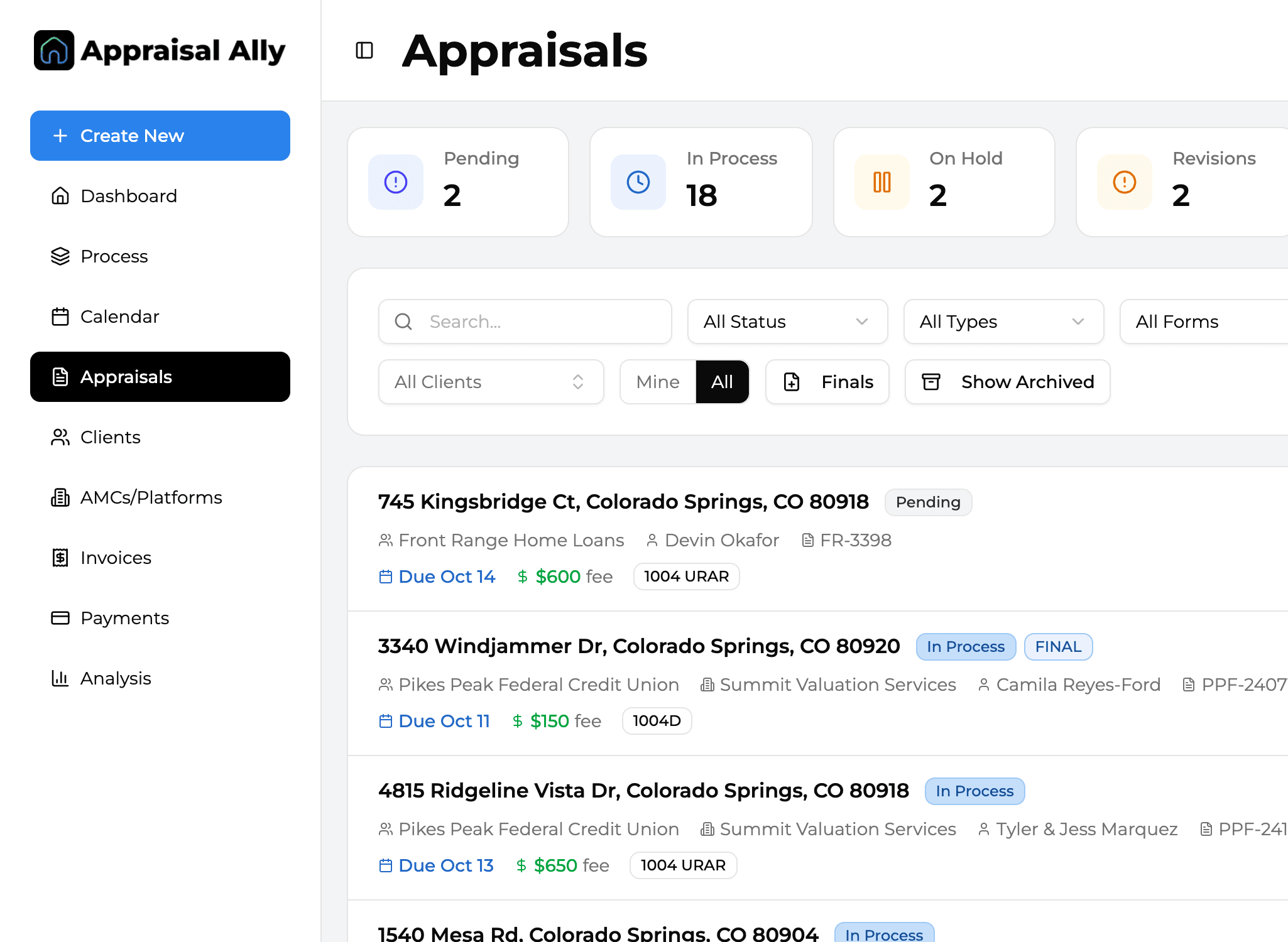This screenshot has width=1288, height=942.
Task: Click the Payments card icon
Action: pos(60,618)
